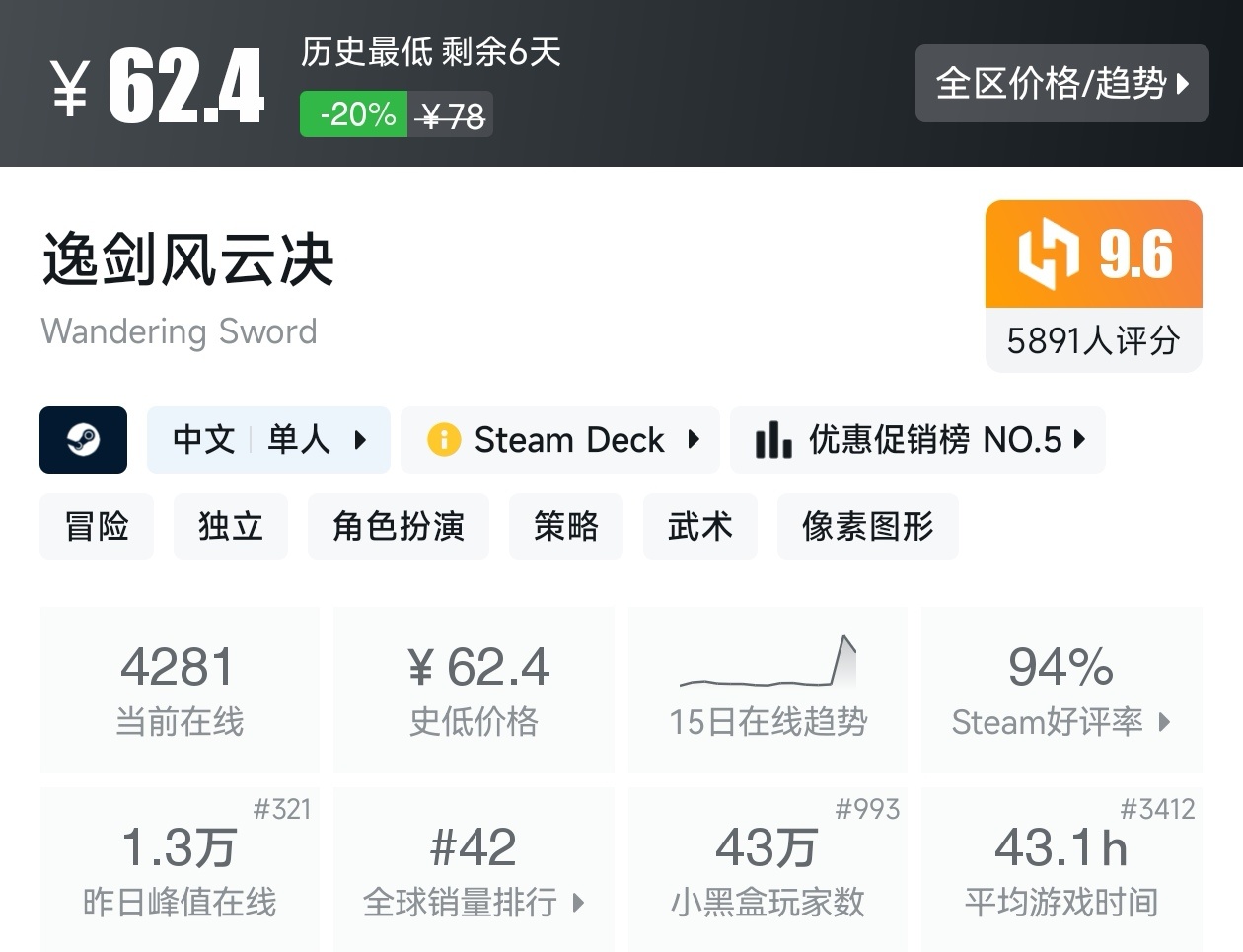Open the Steam platform icon
Viewport: 1243px width, 952px height.
(83, 440)
